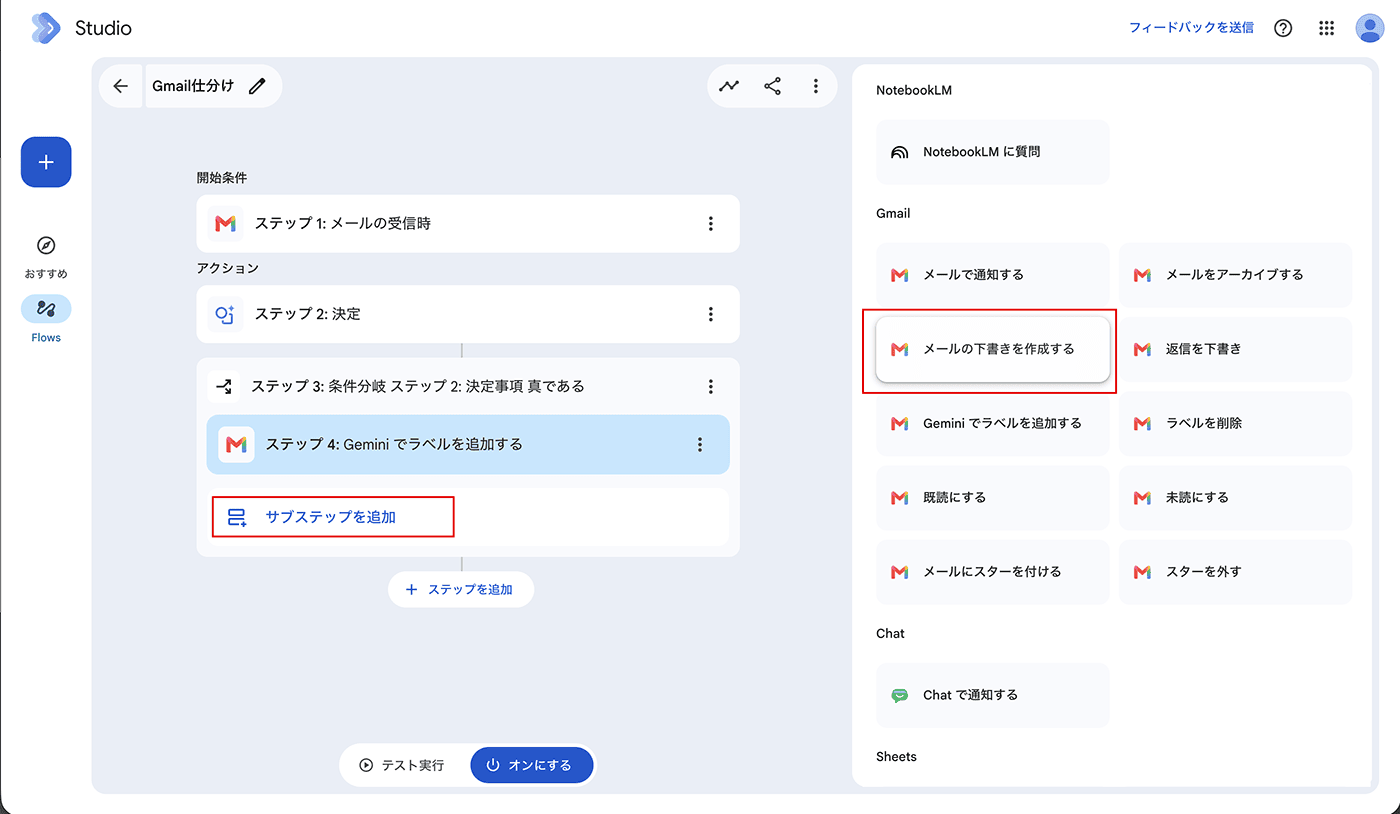
Task: Choose NotebookLM に質問 action
Action: [993, 152]
